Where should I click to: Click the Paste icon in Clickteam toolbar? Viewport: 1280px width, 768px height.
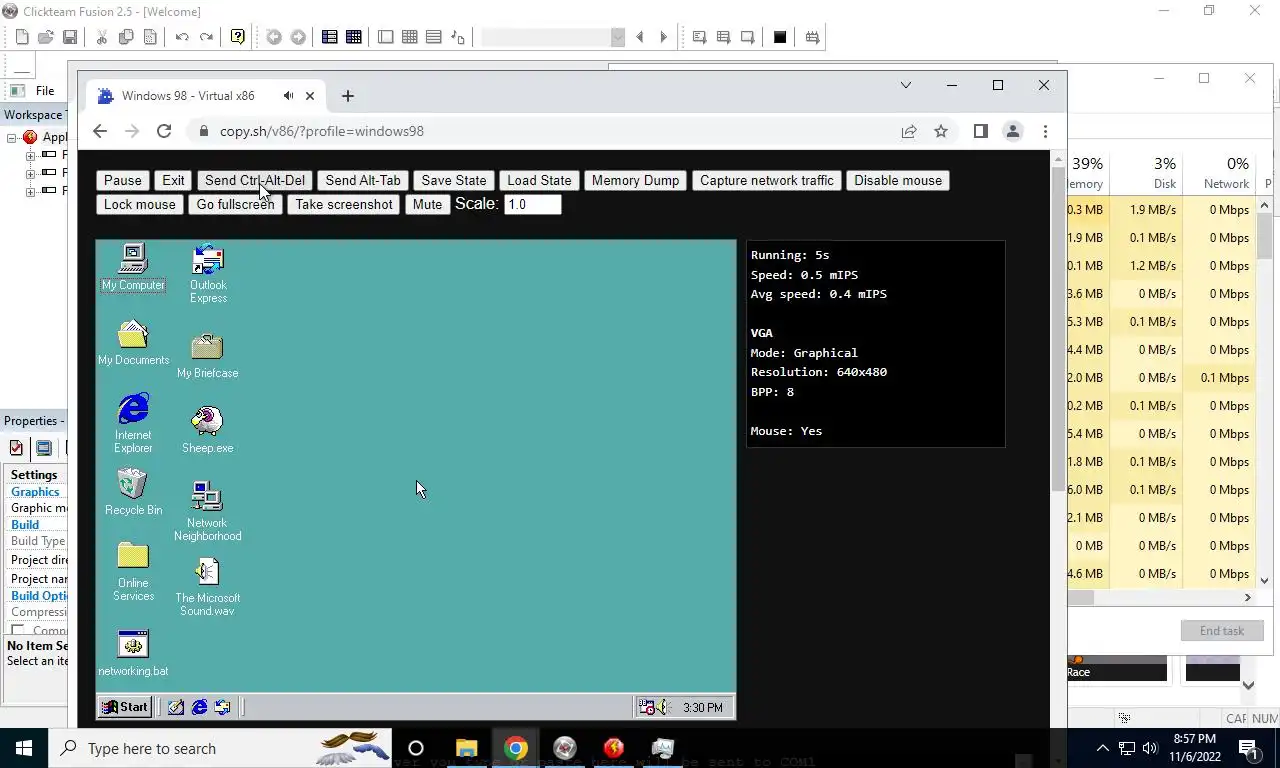pos(150,37)
